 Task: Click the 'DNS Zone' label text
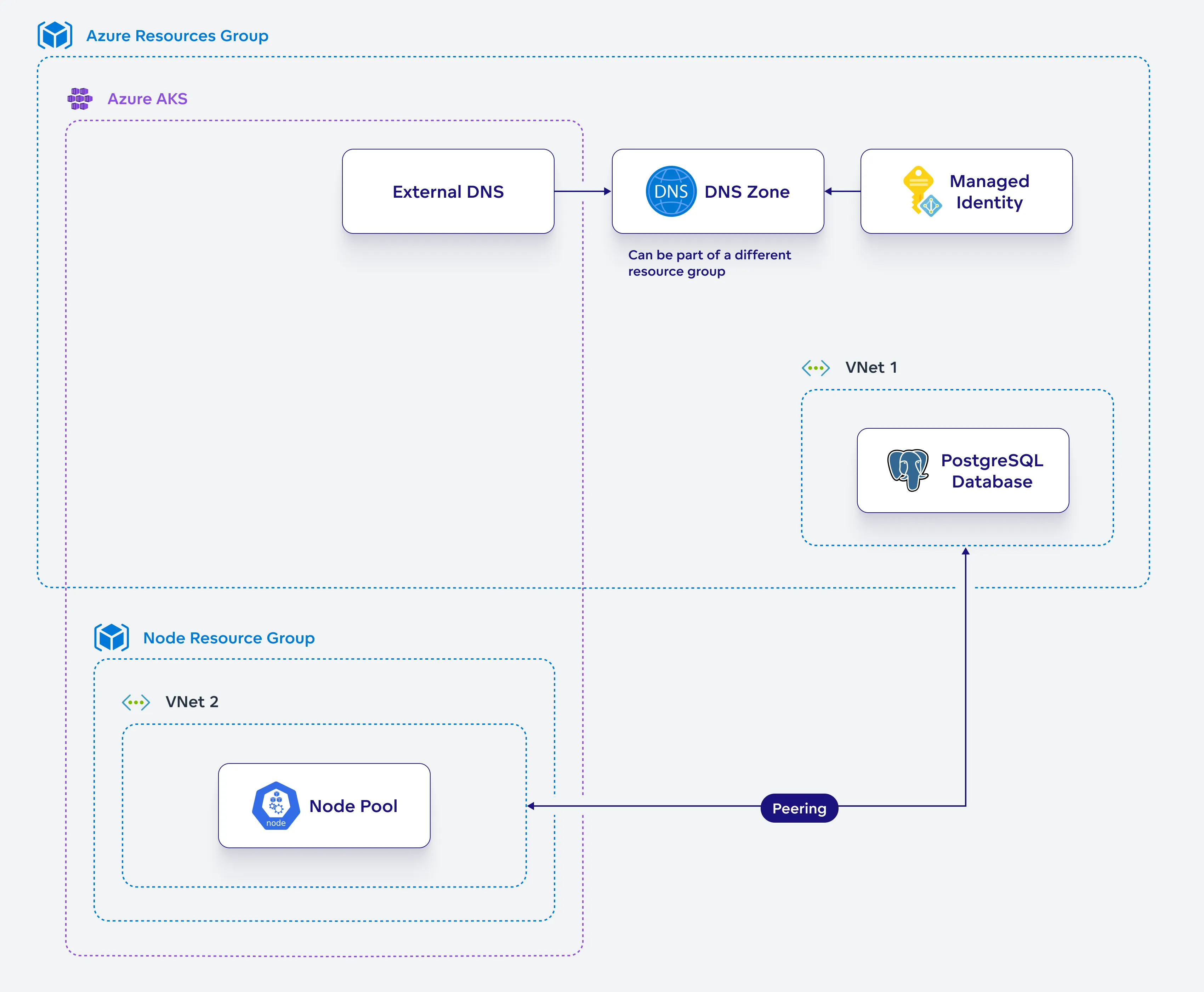click(x=747, y=192)
